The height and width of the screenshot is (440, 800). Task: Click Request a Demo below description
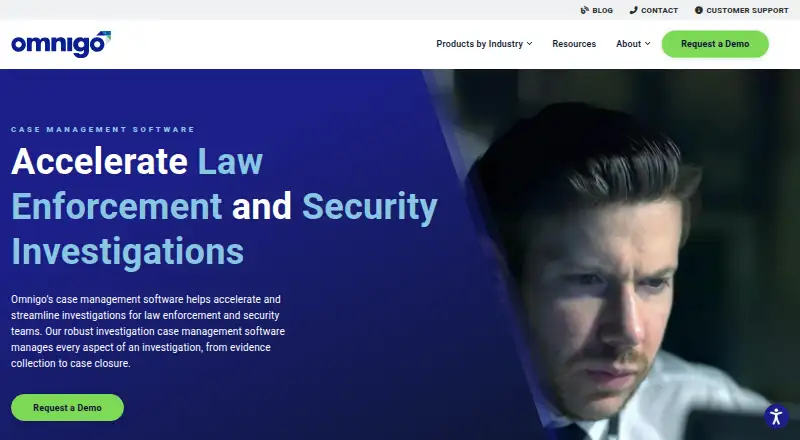[x=67, y=407]
